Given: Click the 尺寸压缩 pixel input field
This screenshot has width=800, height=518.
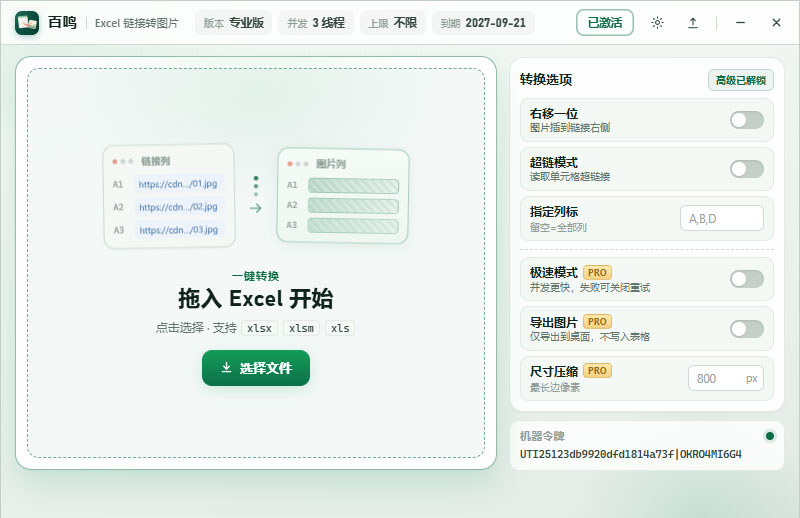Looking at the screenshot, I should 726,378.
